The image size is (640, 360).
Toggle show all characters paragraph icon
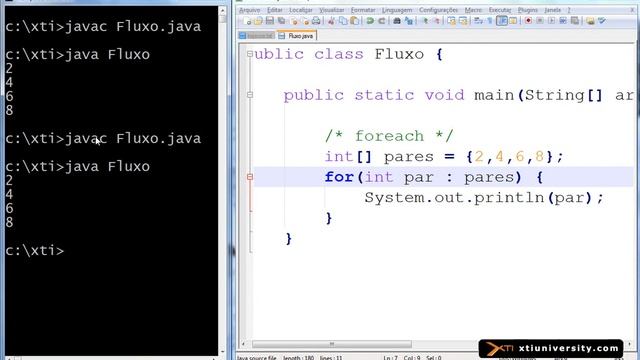click(490, 21)
